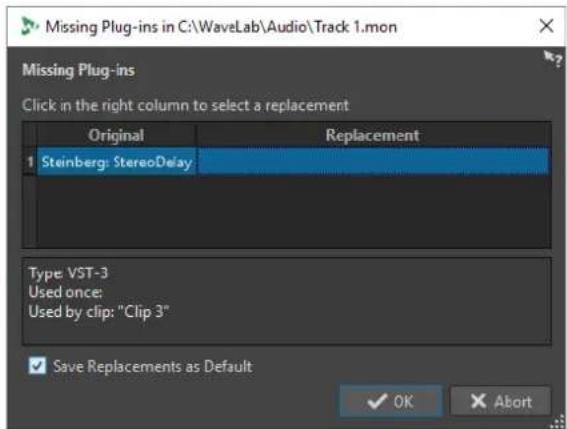The width and height of the screenshot is (567, 429).
Task: Click the dialog title showing Track 1.mon path
Action: coord(221,27)
